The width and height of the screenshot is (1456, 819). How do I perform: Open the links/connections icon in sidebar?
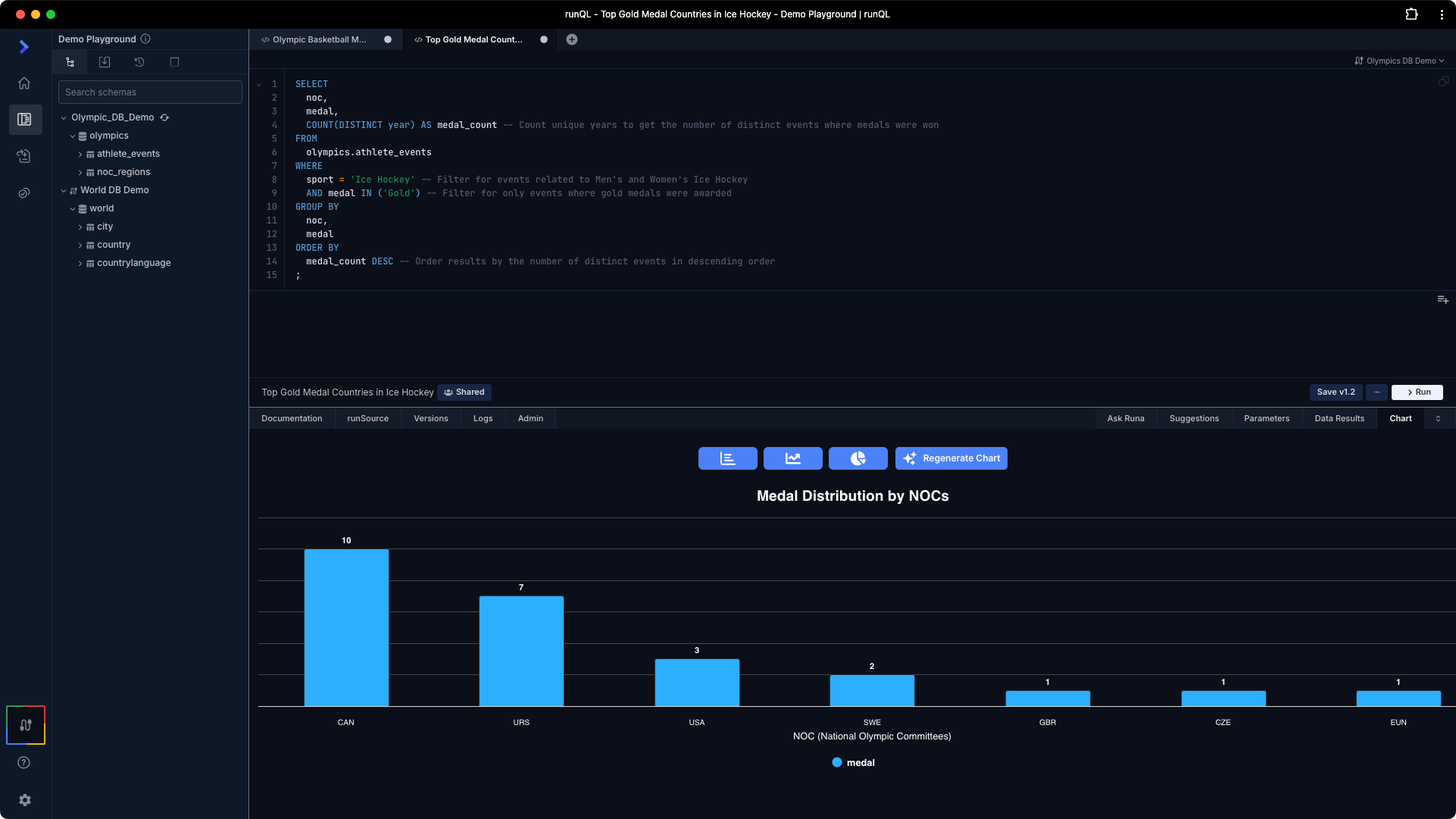coord(24,193)
